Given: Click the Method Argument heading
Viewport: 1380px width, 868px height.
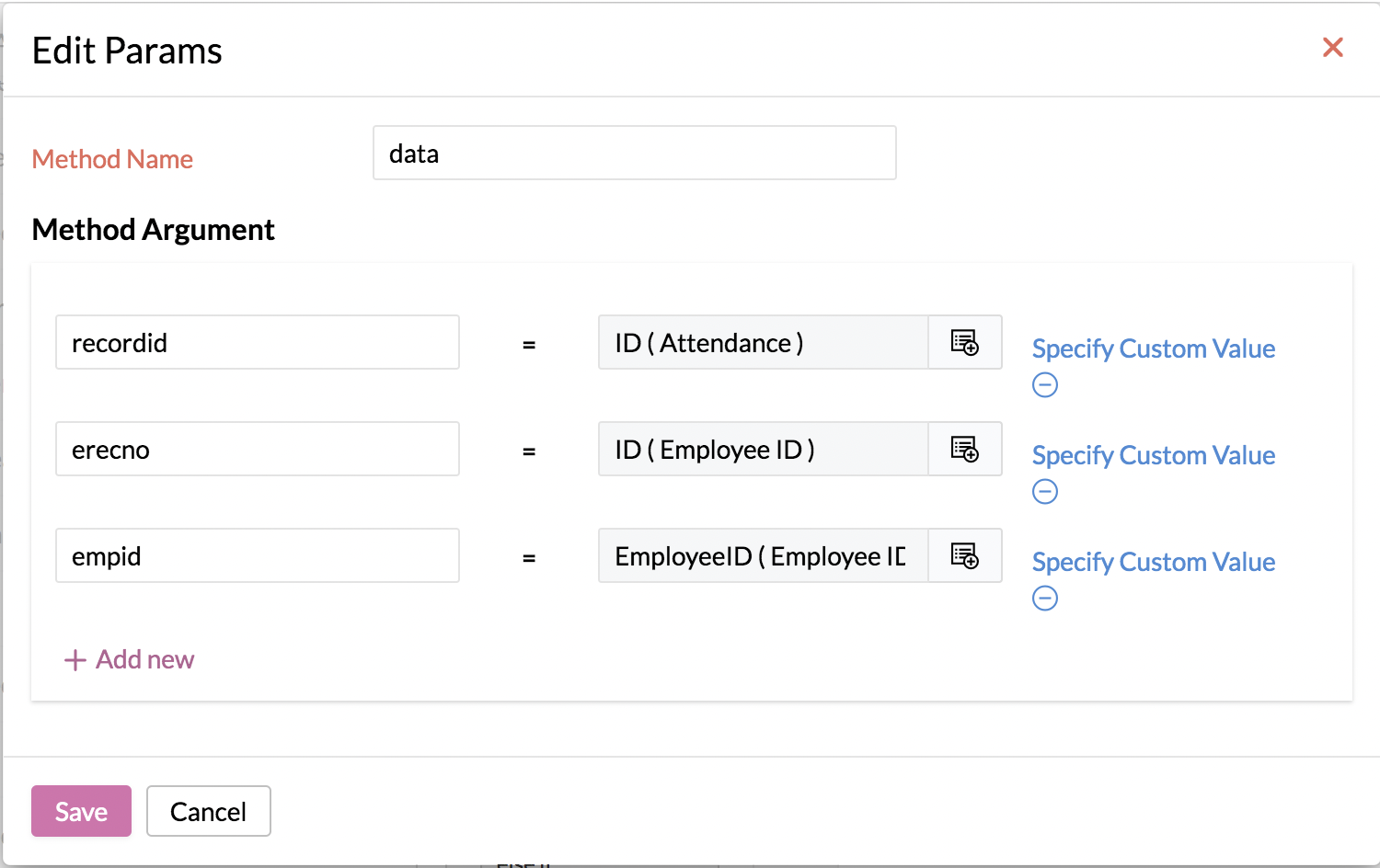Looking at the screenshot, I should pyautogui.click(x=154, y=230).
